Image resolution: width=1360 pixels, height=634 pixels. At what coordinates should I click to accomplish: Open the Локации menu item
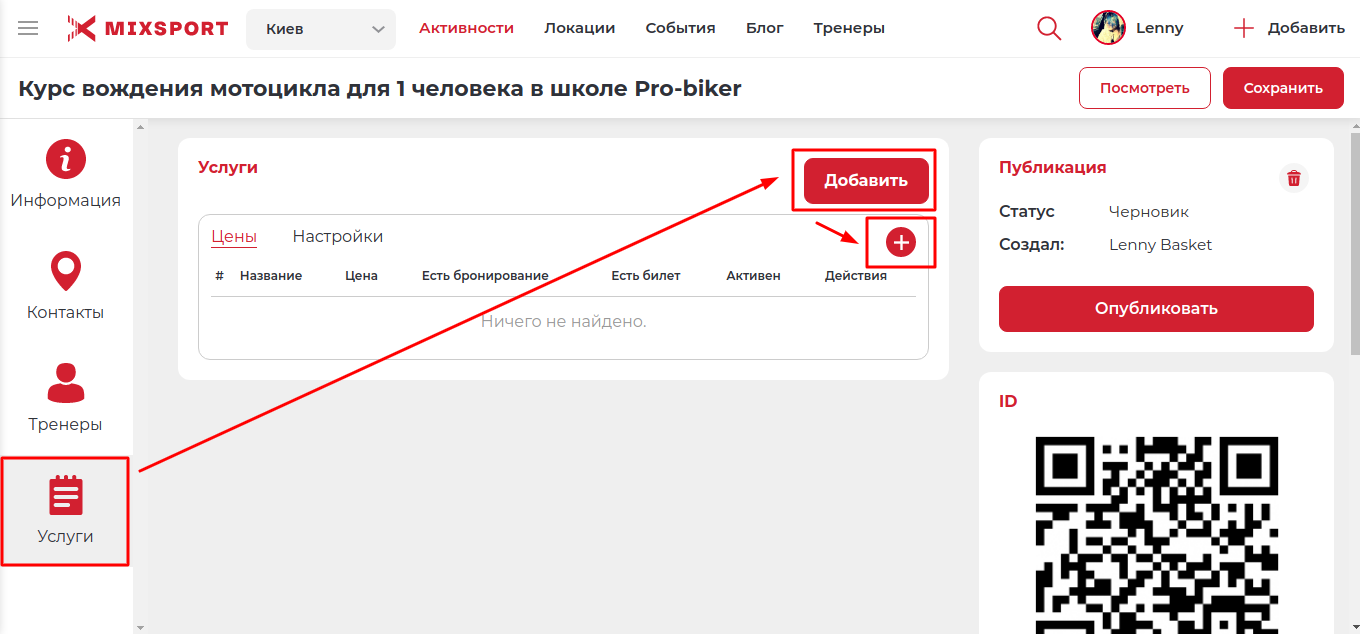click(x=579, y=28)
